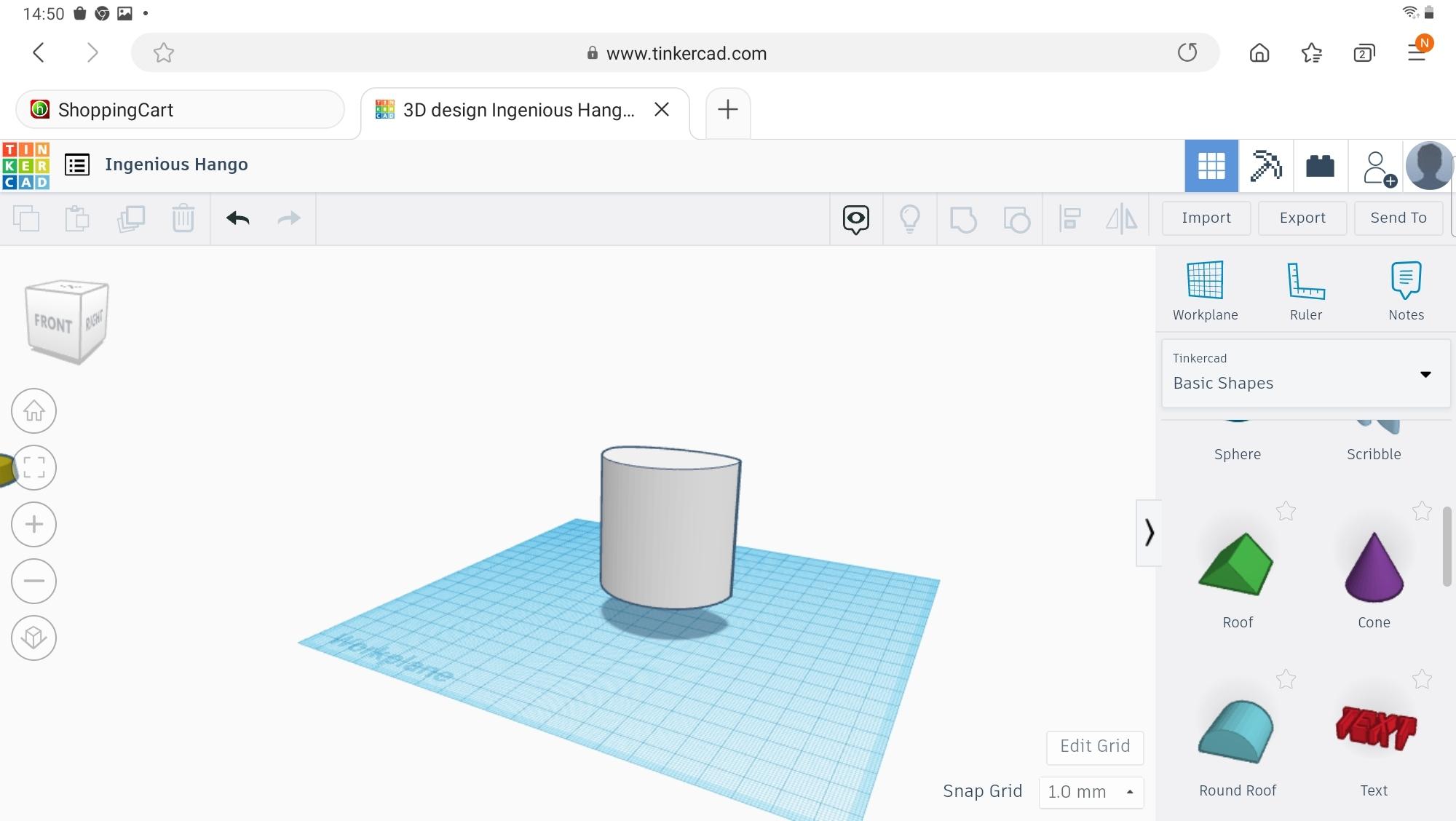The image size is (1456, 821).
Task: Go back in browser
Action: [39, 52]
